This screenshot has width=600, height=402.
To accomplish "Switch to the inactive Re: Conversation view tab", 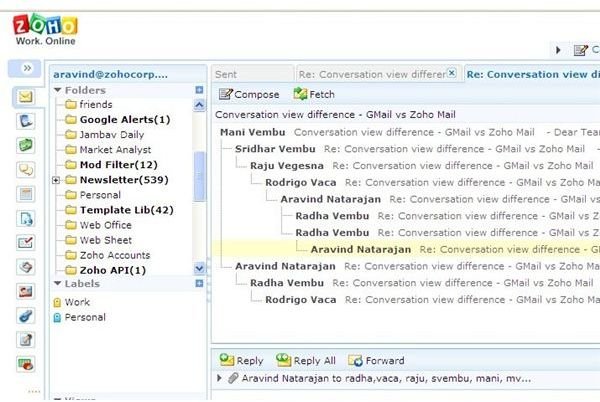I will pos(371,74).
